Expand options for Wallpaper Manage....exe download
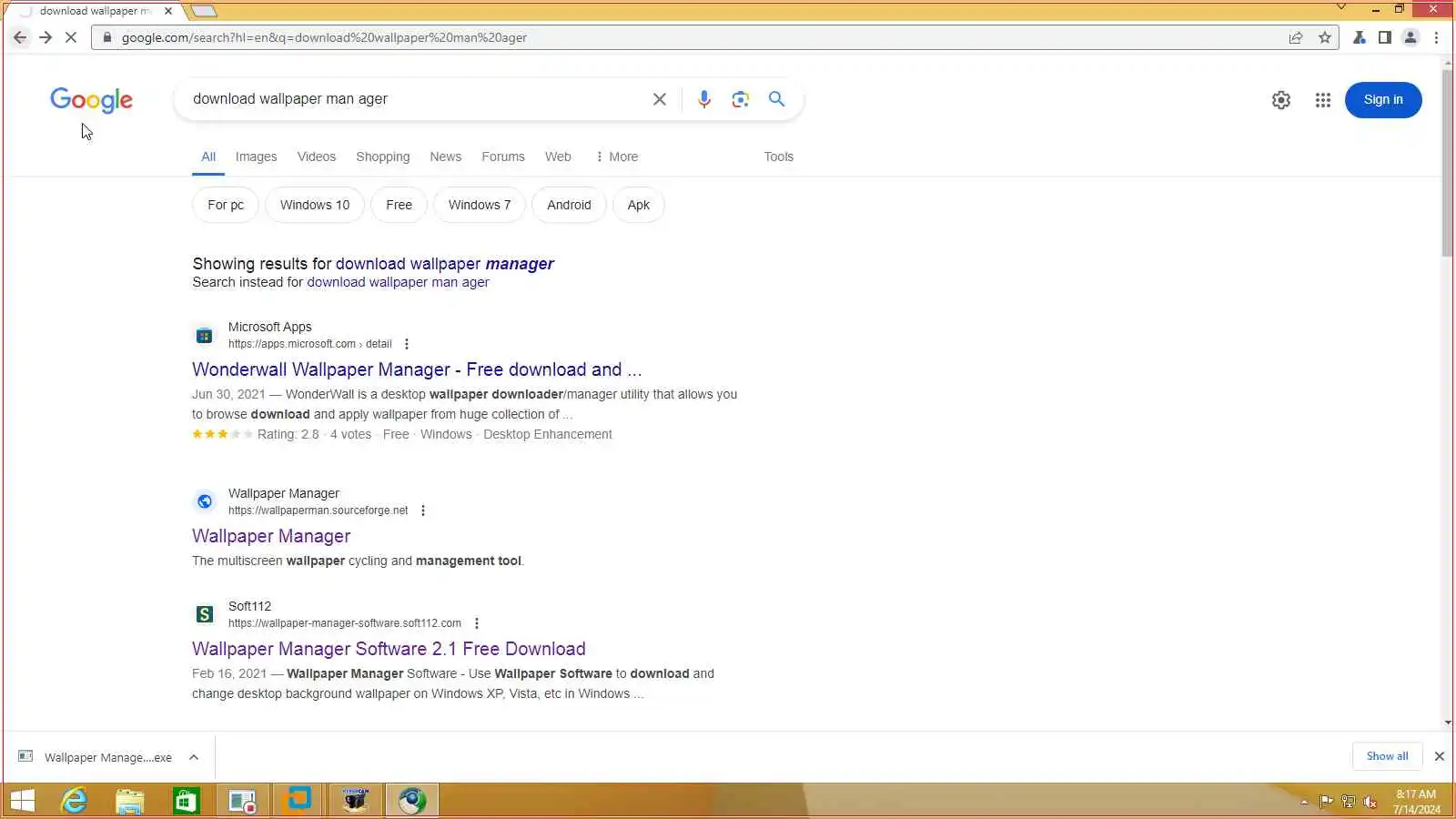This screenshot has width=1456, height=819. [x=194, y=757]
